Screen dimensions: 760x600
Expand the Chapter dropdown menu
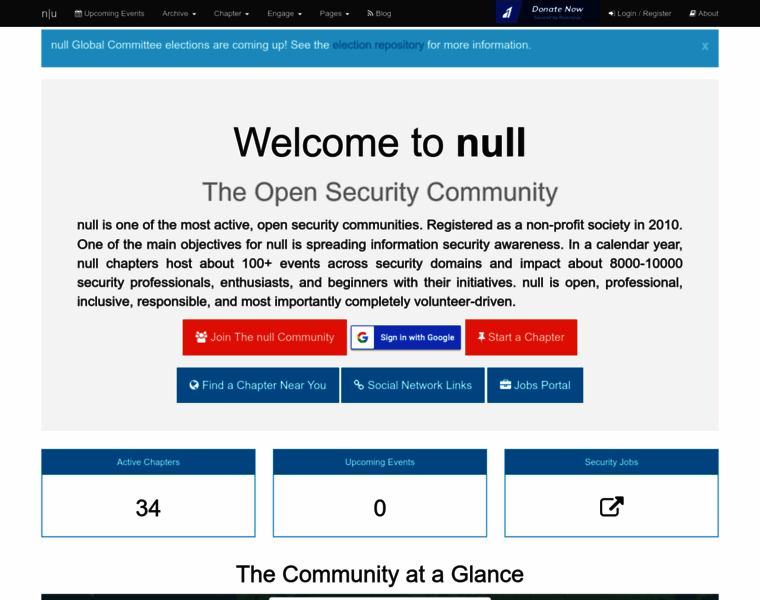coord(232,13)
